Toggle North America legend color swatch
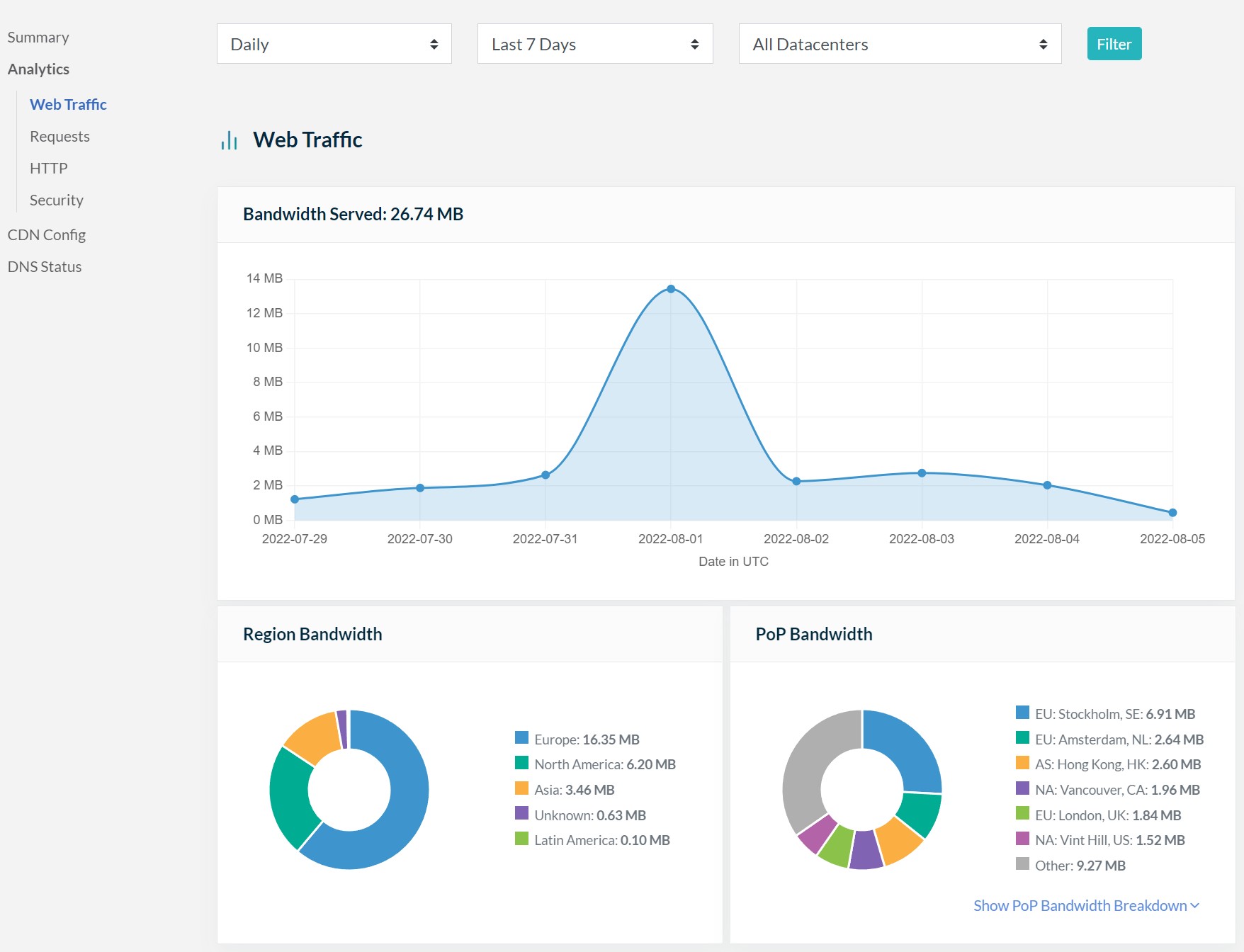Image resolution: width=1244 pixels, height=952 pixels. click(521, 763)
